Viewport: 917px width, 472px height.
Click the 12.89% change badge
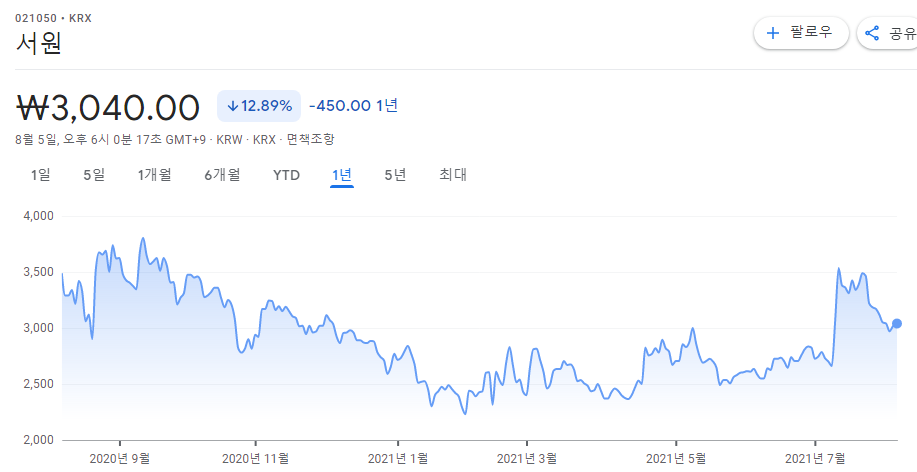[258, 106]
